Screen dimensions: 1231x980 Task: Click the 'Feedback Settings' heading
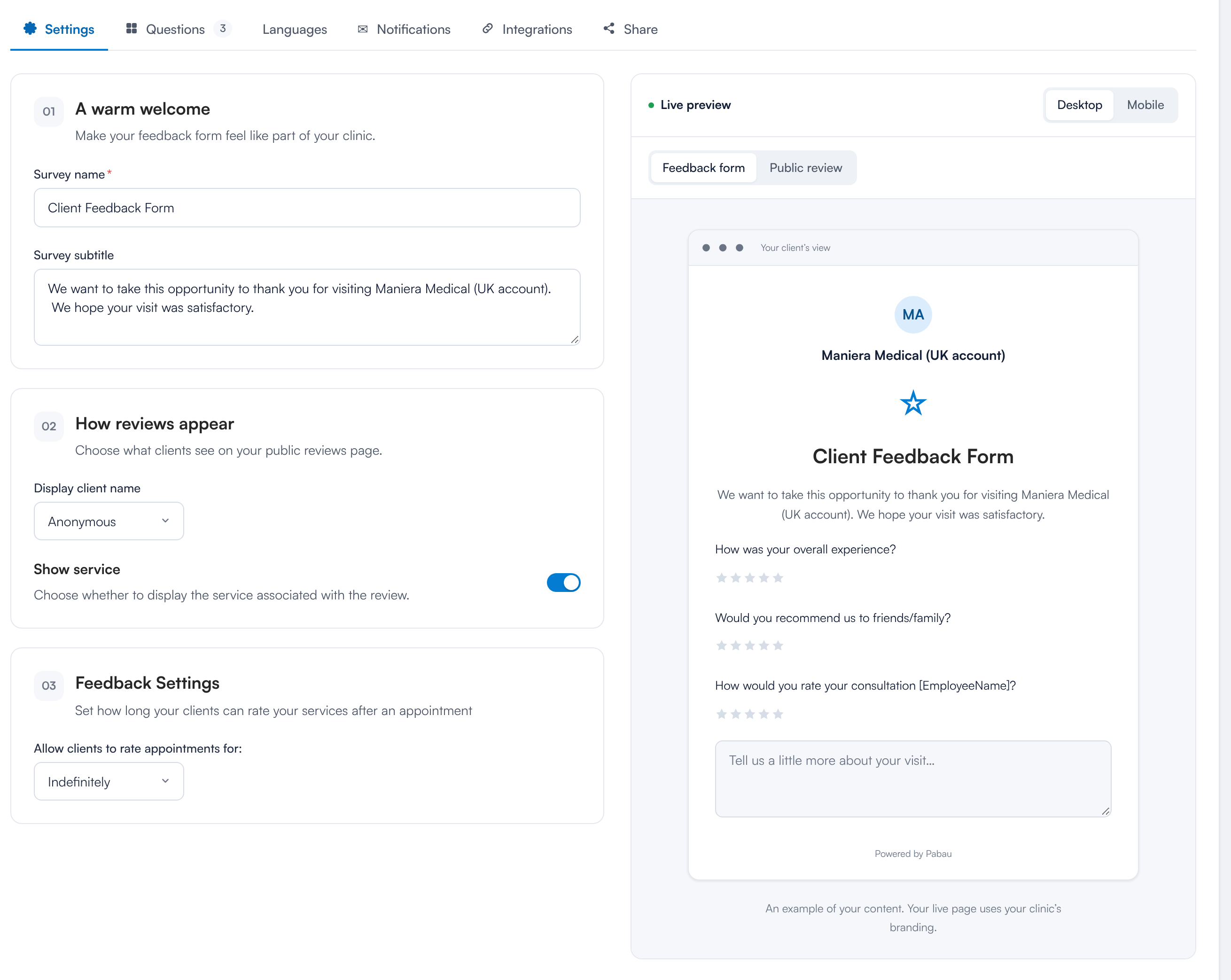coord(148,683)
